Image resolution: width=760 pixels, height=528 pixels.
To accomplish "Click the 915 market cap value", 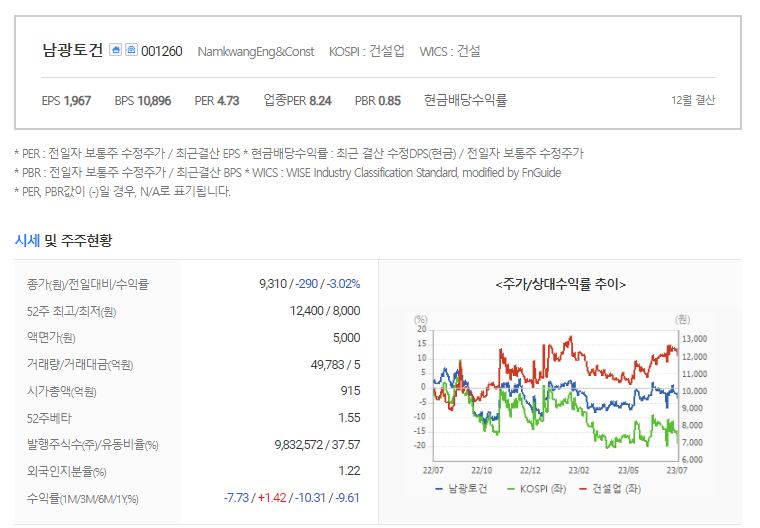I will pyautogui.click(x=350, y=391).
